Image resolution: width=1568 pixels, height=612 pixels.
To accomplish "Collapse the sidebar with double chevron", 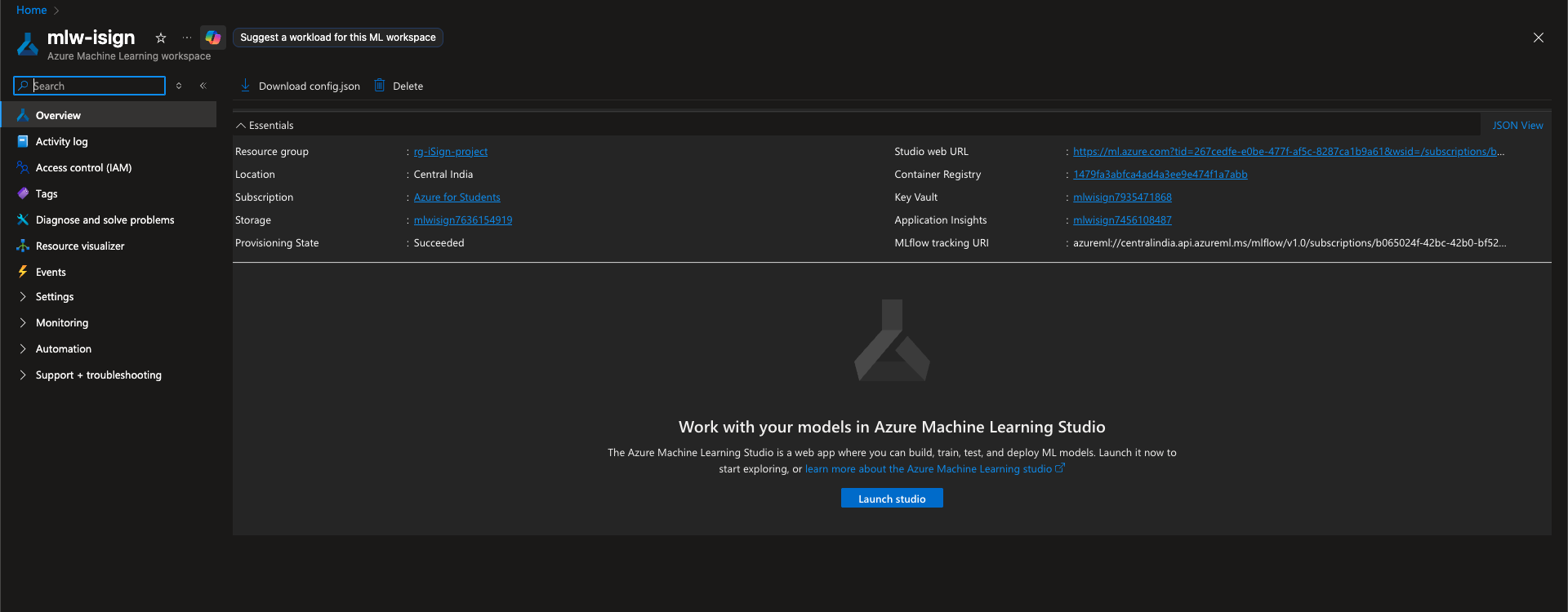I will click(x=203, y=86).
